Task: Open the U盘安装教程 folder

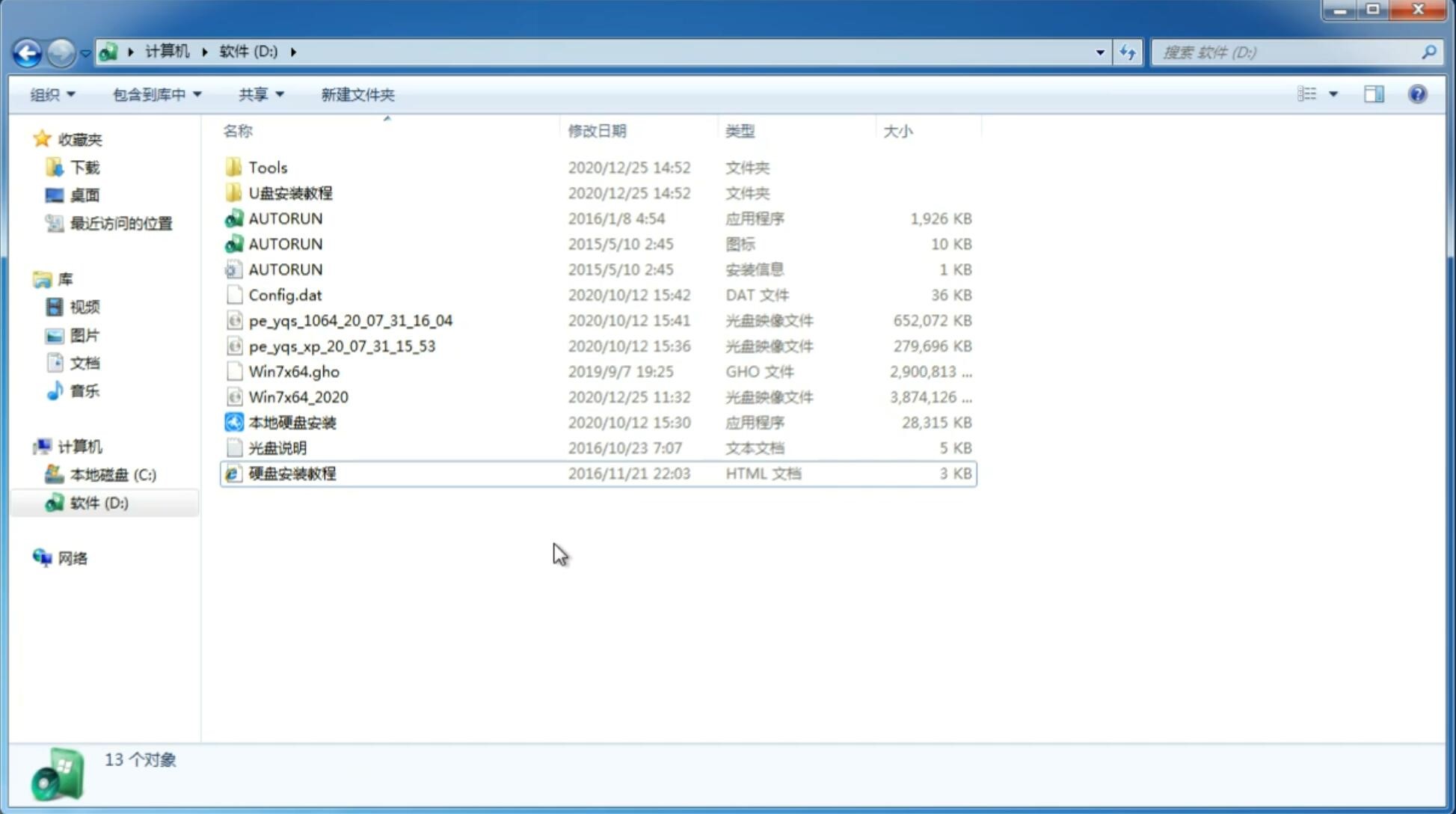Action: tap(292, 192)
